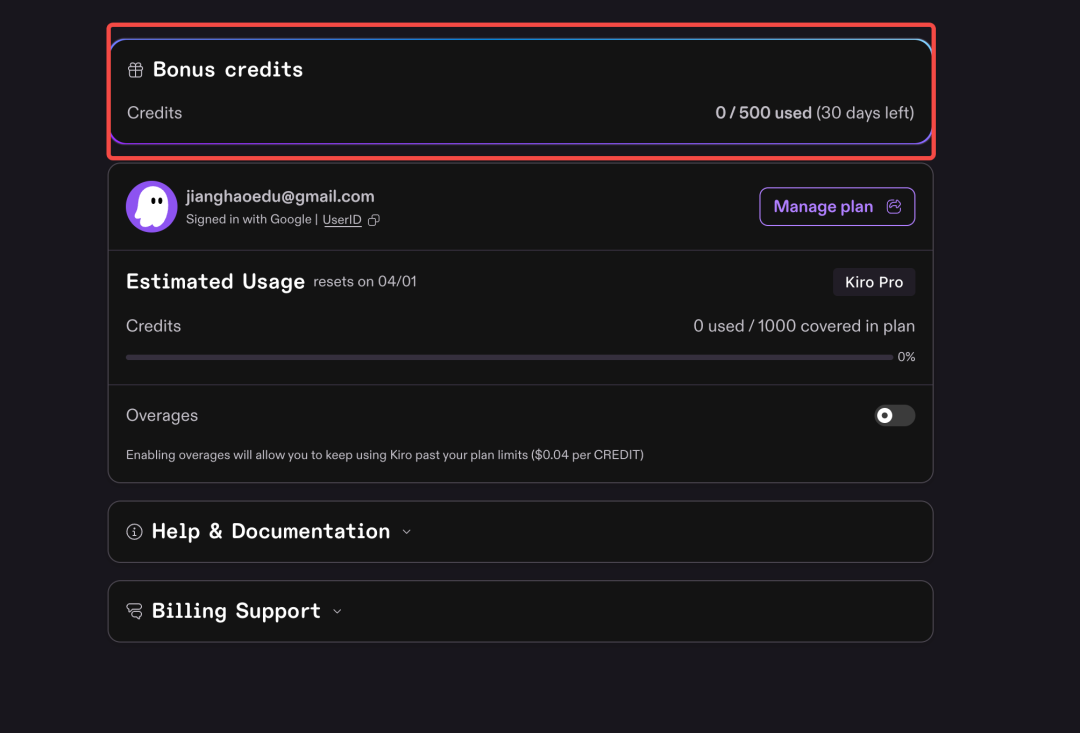
Task: Click the Signed in with Google text
Action: point(249,220)
